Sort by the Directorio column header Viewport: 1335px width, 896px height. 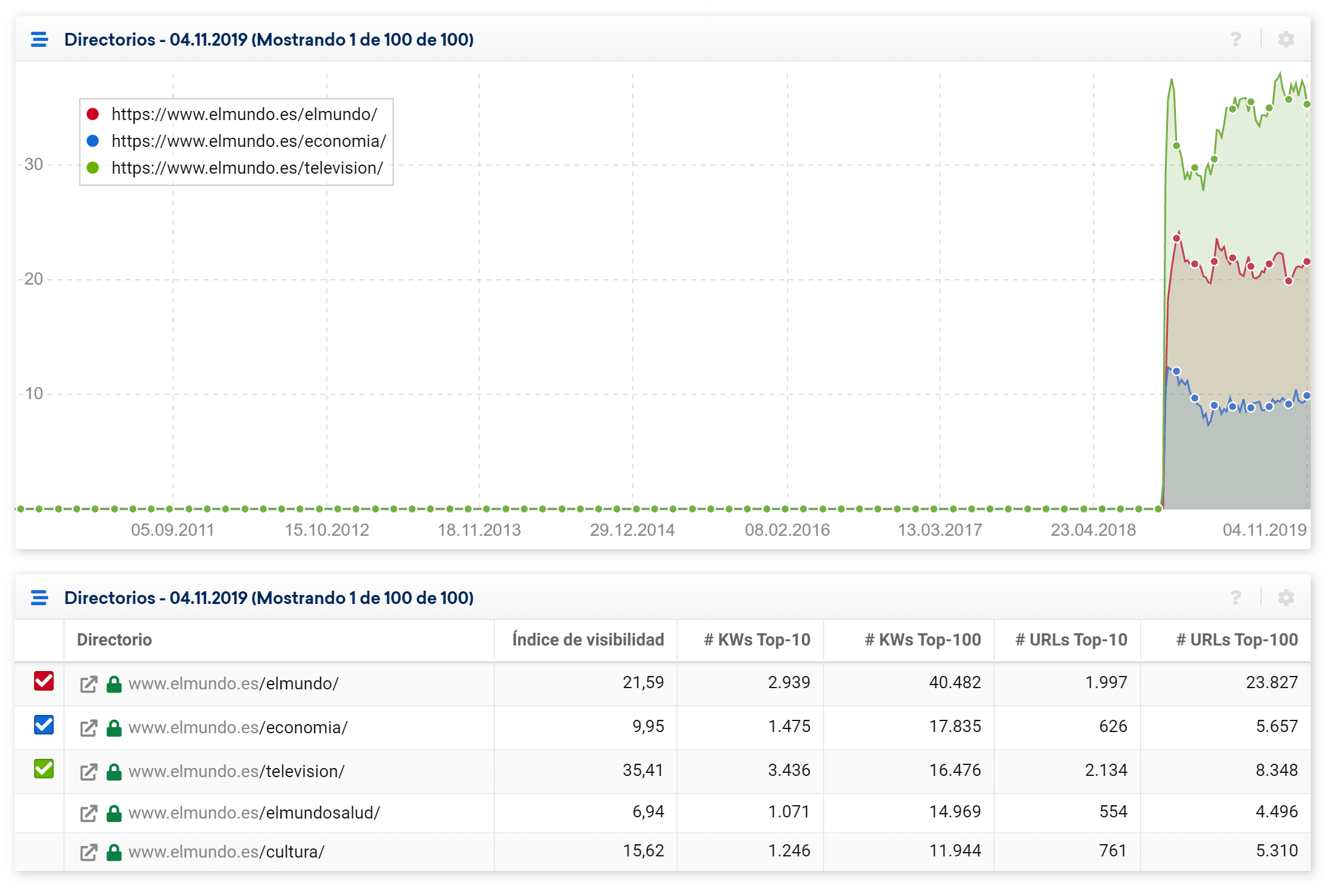(115, 639)
